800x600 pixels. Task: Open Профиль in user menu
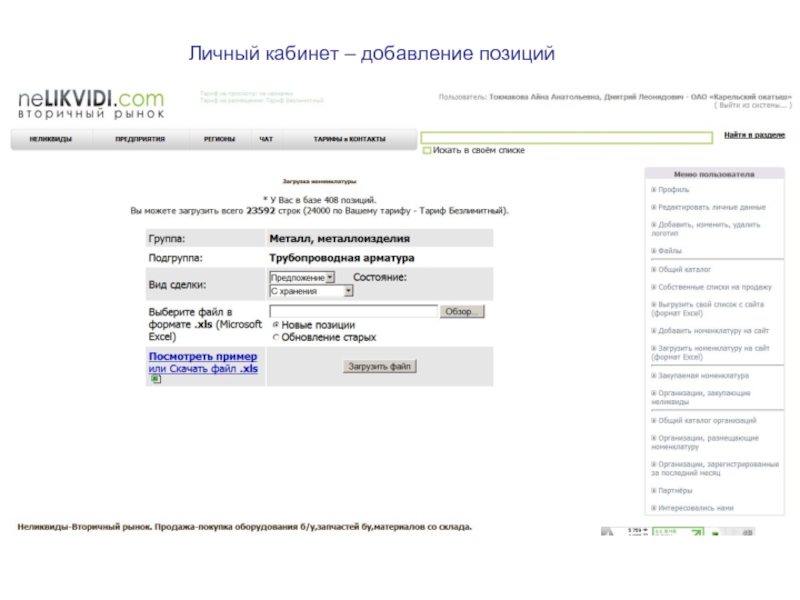[673, 190]
